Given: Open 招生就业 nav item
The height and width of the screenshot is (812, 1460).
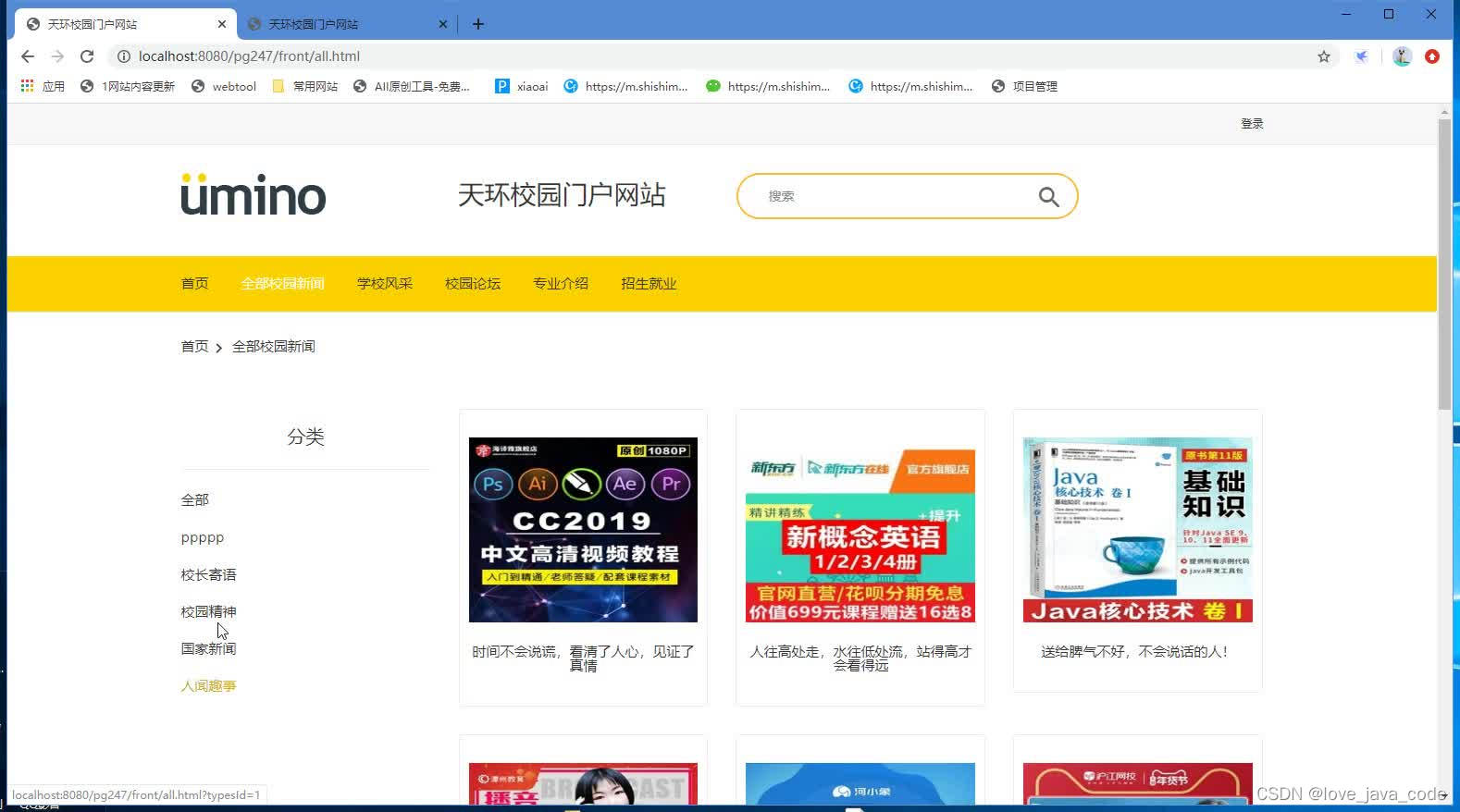Looking at the screenshot, I should click(649, 283).
